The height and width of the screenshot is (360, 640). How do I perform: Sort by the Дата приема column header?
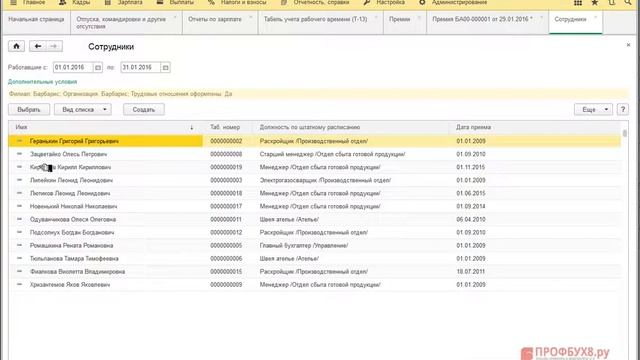tap(473, 127)
